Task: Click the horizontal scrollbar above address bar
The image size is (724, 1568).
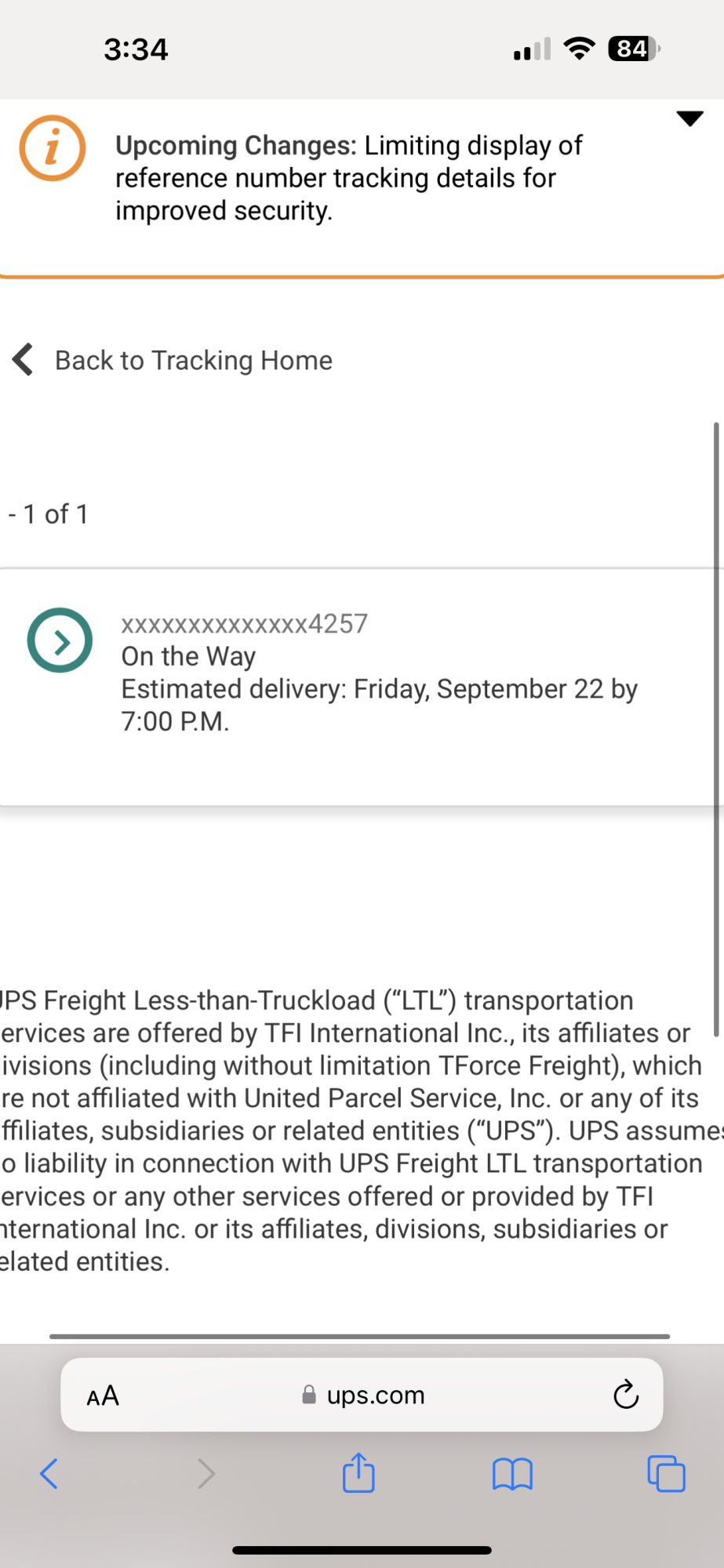Action: click(359, 1336)
